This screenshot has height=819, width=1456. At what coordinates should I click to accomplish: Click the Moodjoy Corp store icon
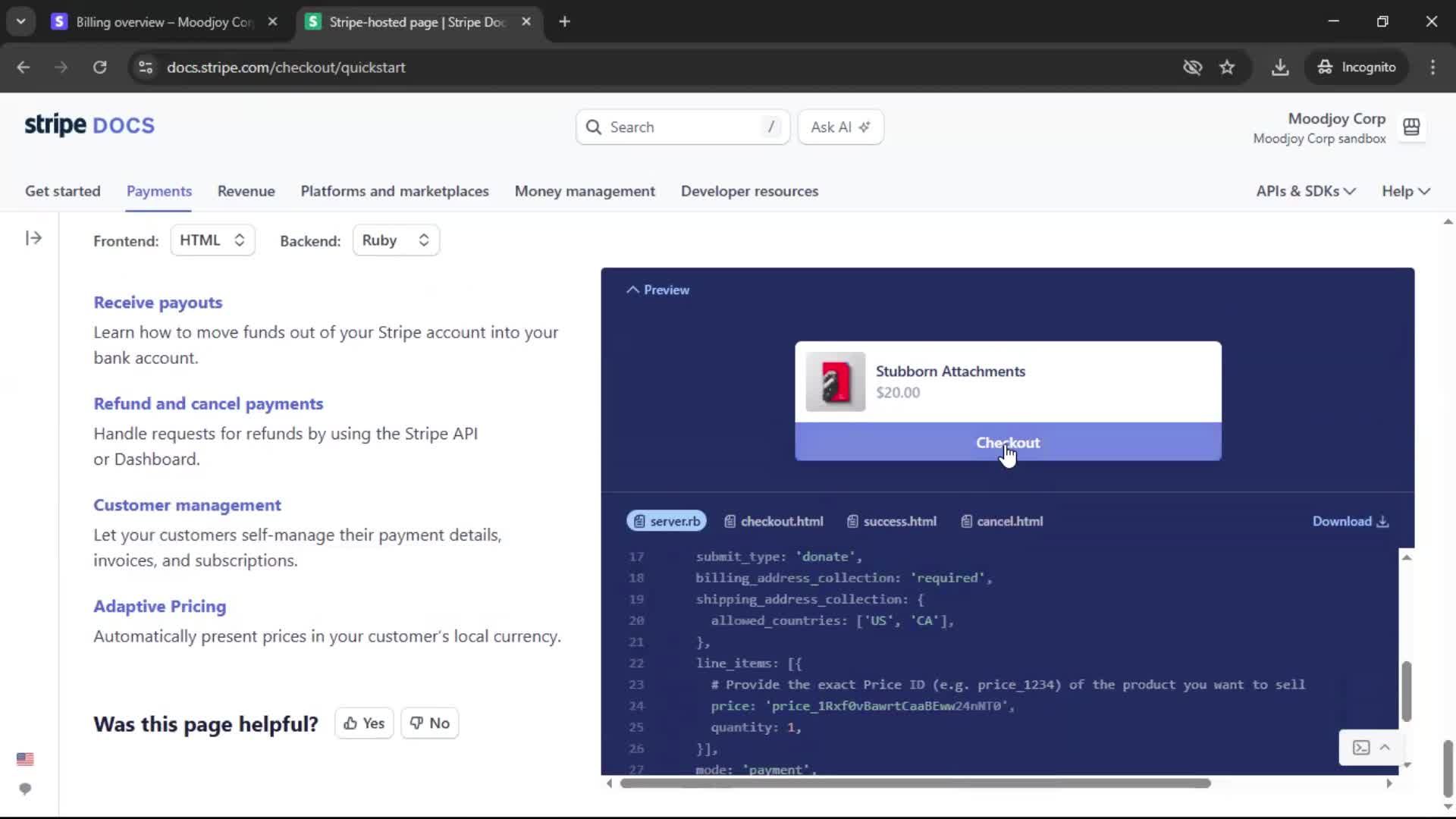point(1411,127)
